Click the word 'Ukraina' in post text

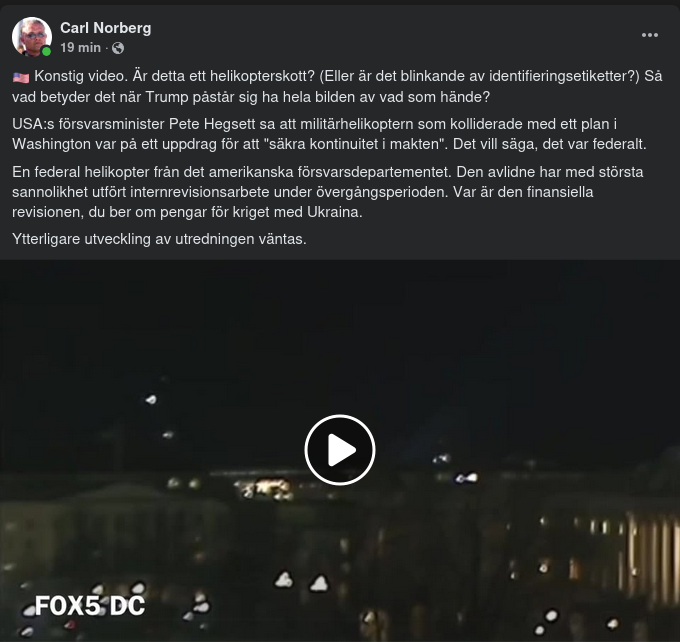pos(334,212)
